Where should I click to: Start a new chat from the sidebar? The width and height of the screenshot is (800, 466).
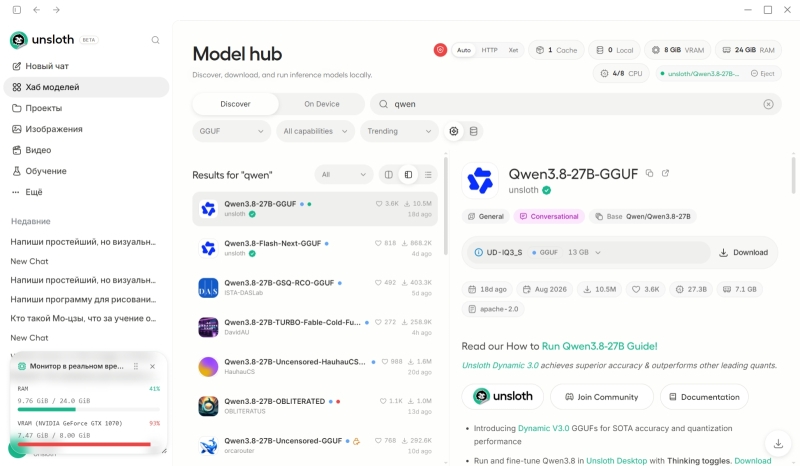coord(86,66)
